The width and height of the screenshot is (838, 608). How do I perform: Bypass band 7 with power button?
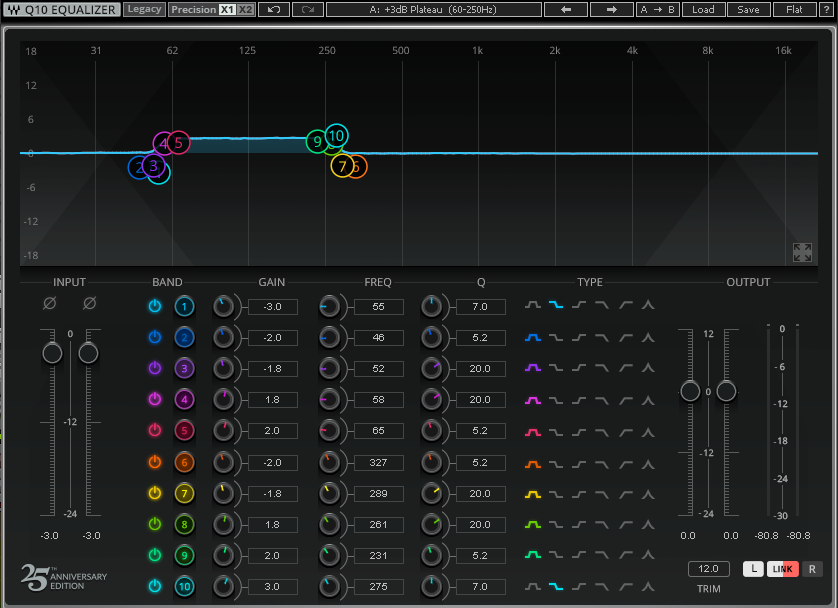coord(155,493)
